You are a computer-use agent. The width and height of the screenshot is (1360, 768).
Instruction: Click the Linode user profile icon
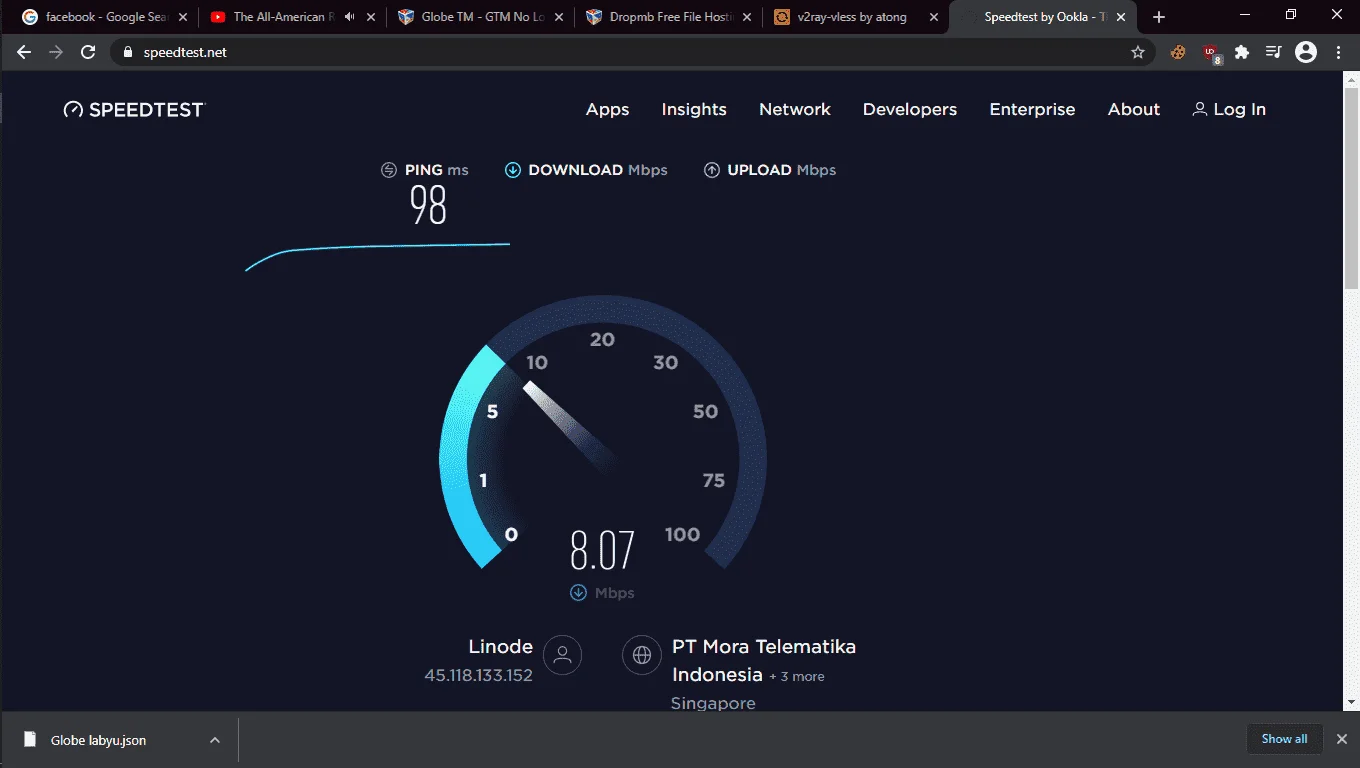click(x=563, y=655)
